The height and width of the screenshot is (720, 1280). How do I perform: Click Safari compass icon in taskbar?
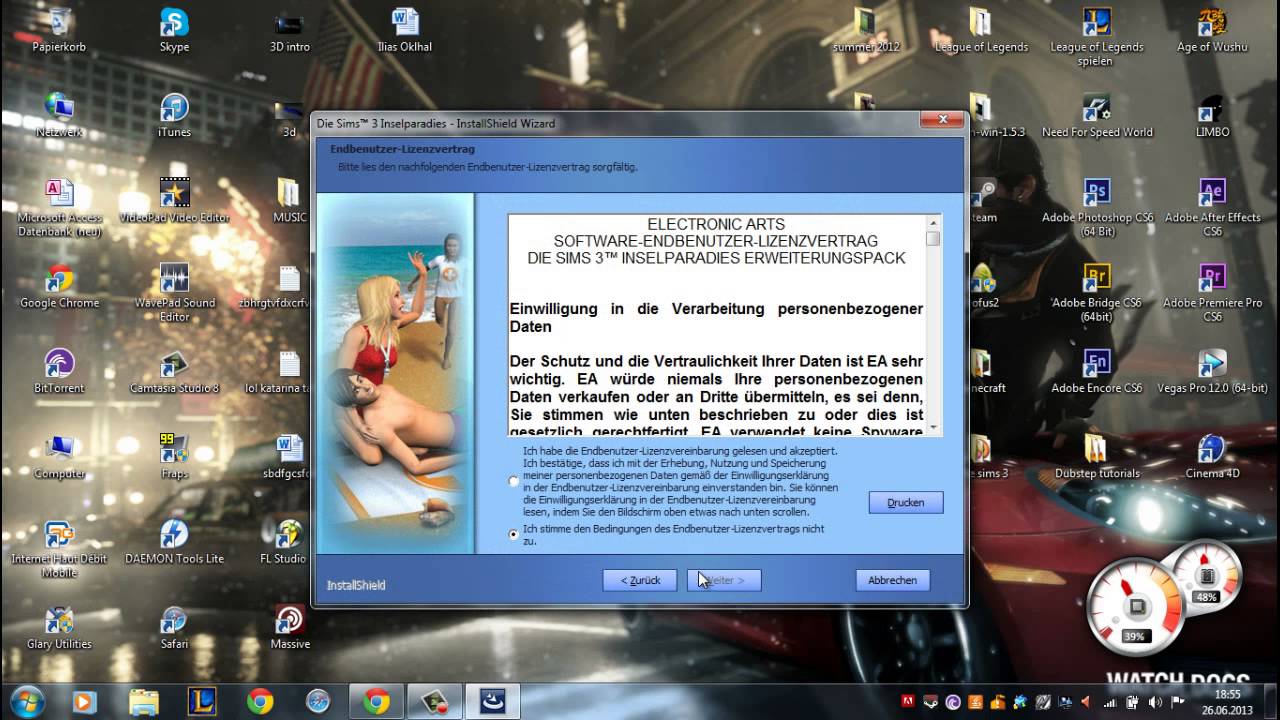click(x=318, y=702)
